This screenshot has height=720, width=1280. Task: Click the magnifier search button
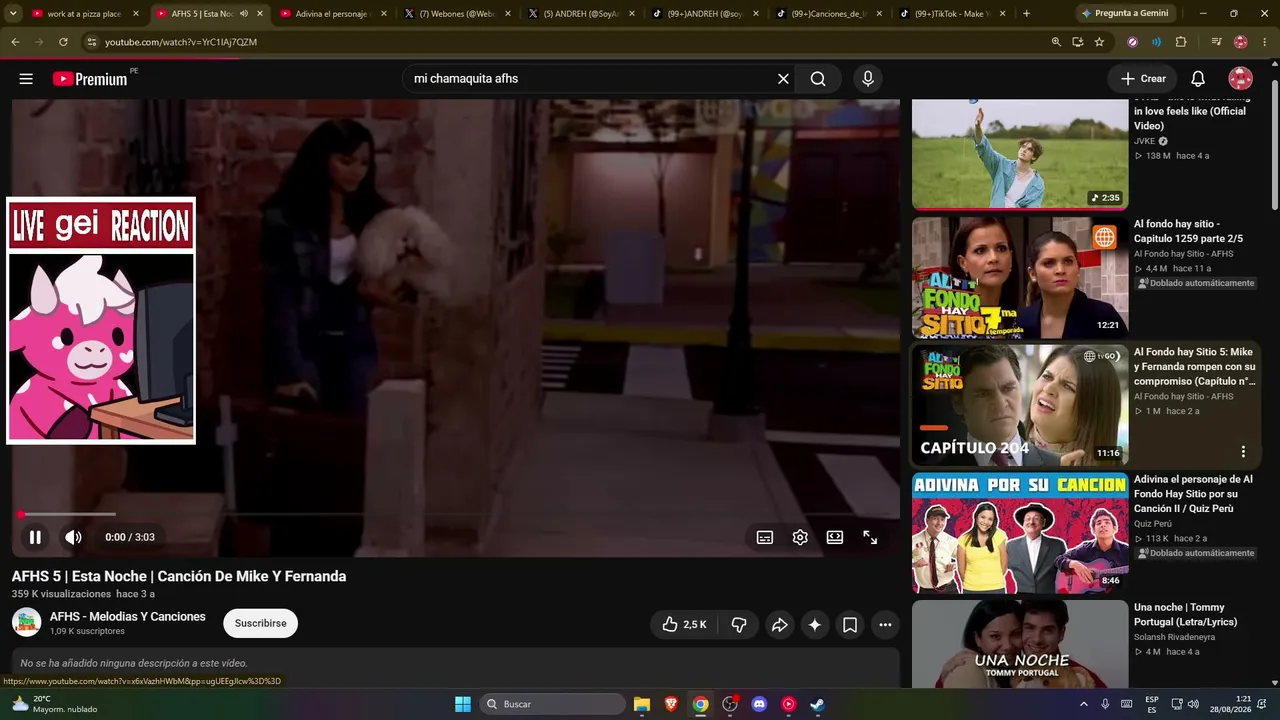coord(818,79)
